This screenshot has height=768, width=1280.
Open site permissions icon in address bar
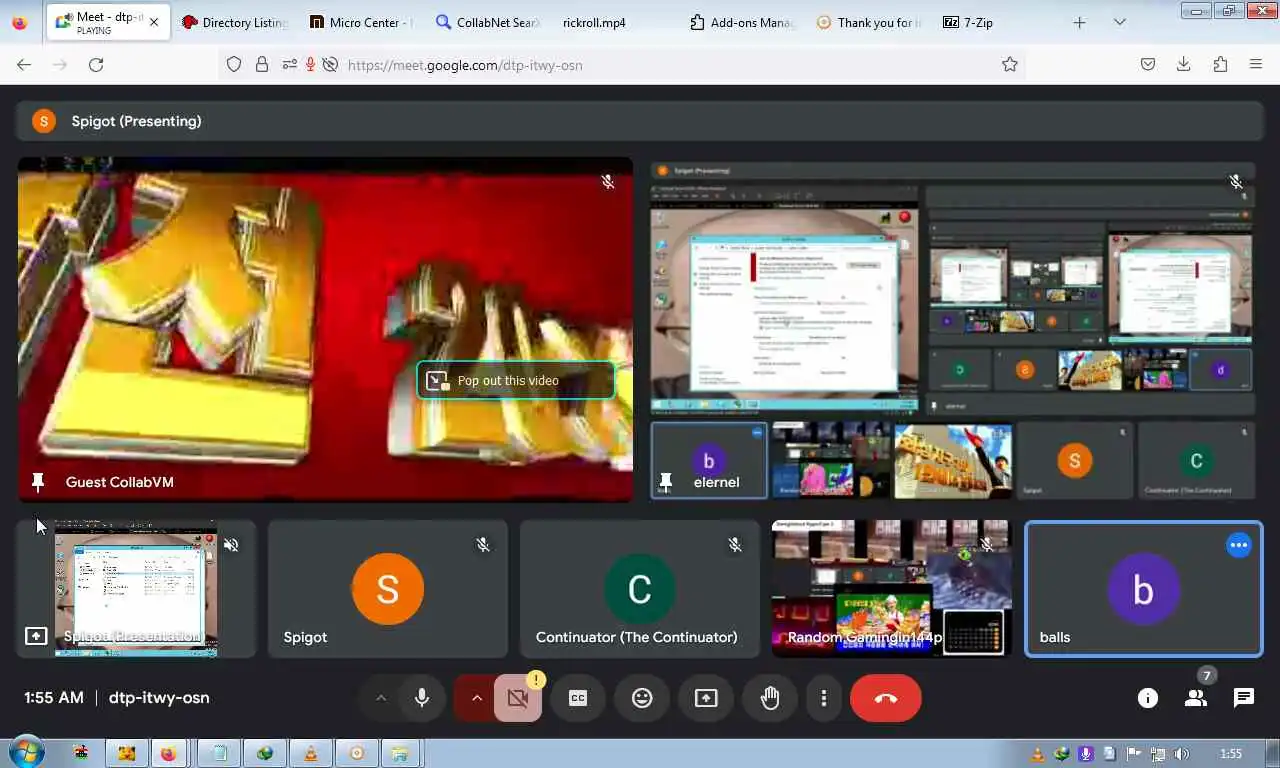(x=290, y=64)
